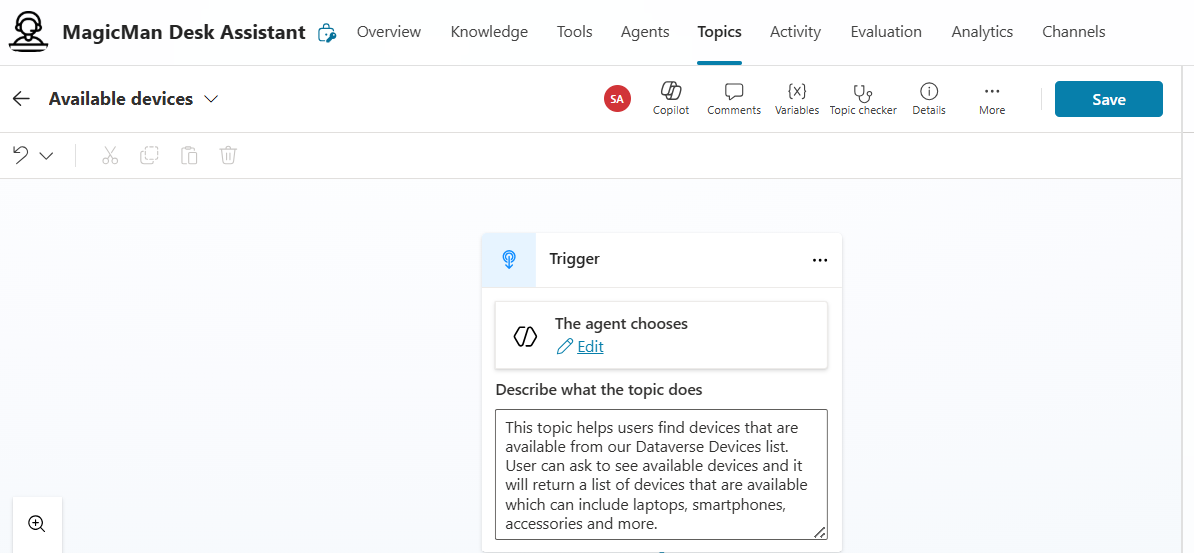Screen dimensions: 1194x553
Task: Click the description box resize handle
Action: (x=819, y=532)
